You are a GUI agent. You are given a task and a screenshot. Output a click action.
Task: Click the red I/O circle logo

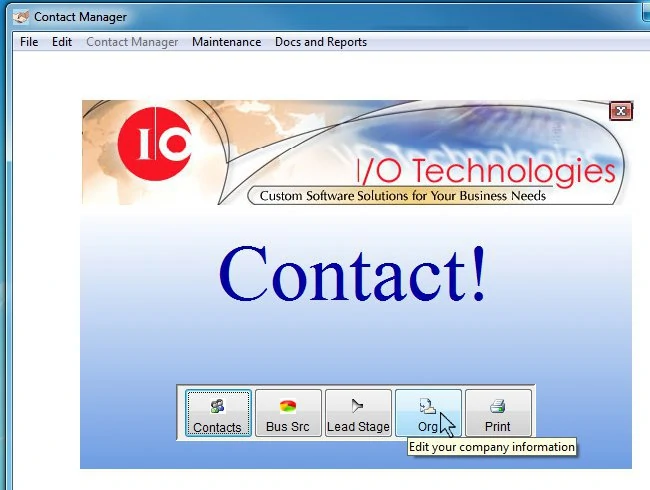(x=155, y=143)
